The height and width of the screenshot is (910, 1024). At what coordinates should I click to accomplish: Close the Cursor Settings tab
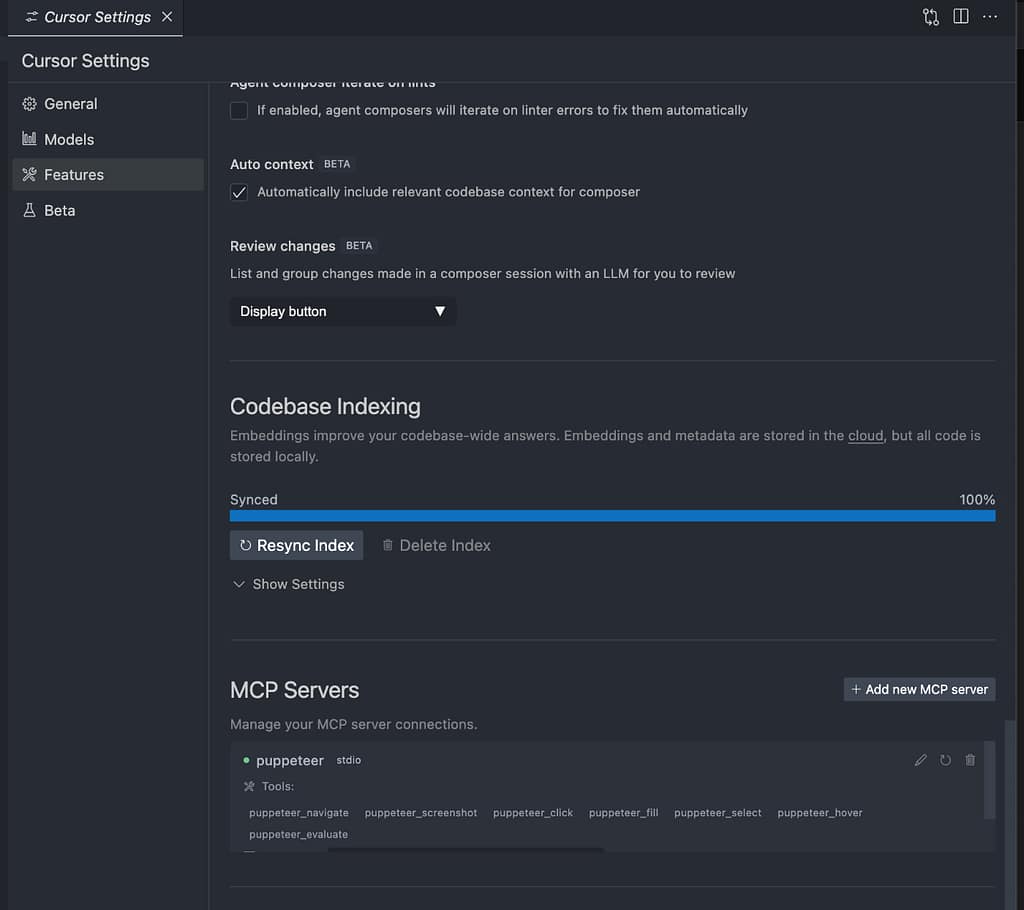click(167, 17)
